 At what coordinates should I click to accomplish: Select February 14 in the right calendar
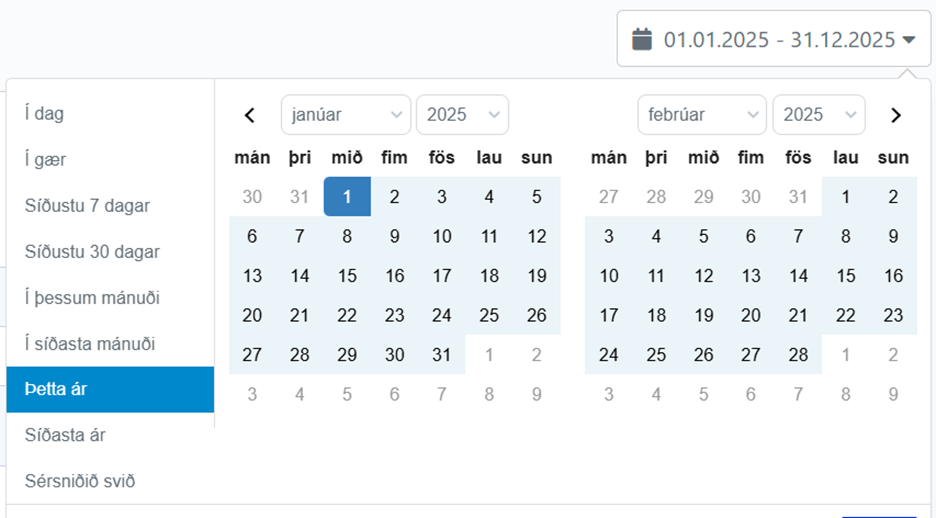click(x=798, y=276)
